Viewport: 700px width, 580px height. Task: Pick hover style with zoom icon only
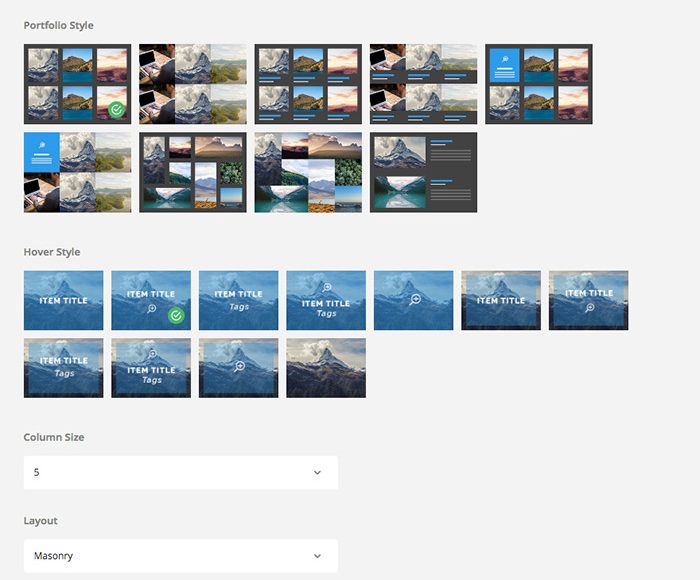413,300
